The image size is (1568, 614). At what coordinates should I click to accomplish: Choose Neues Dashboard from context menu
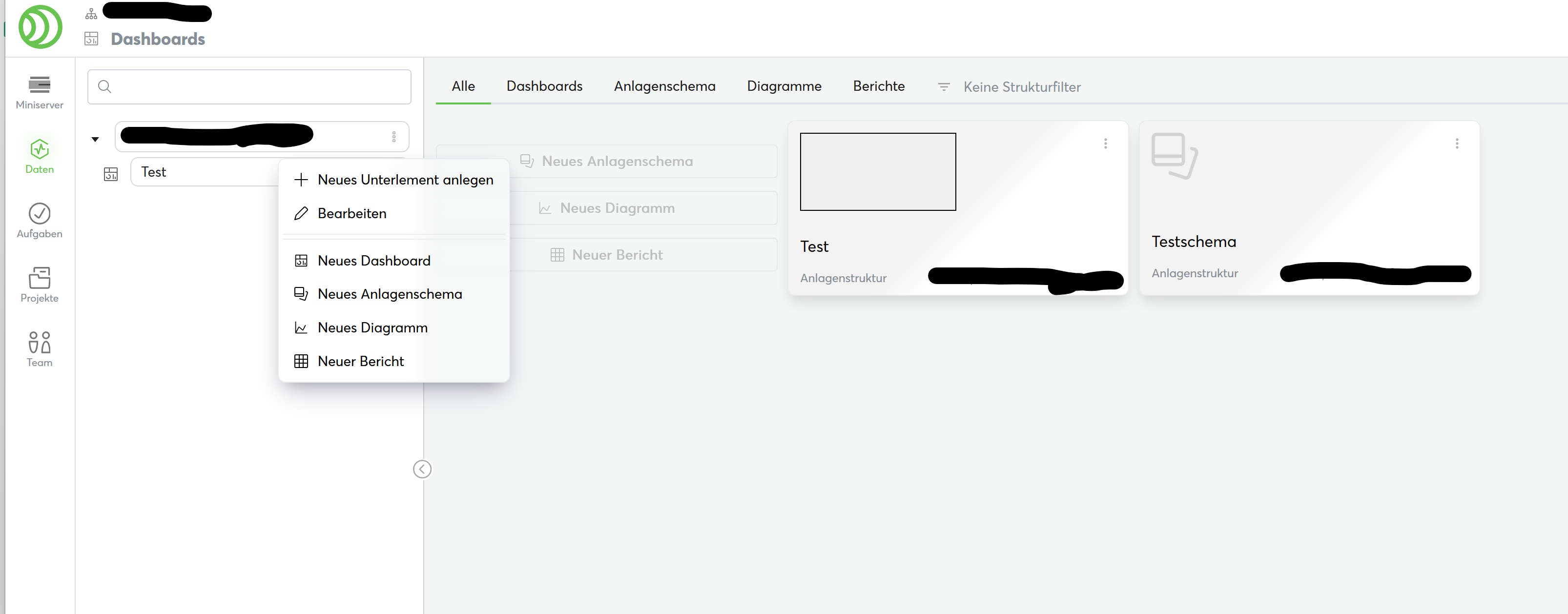373,261
